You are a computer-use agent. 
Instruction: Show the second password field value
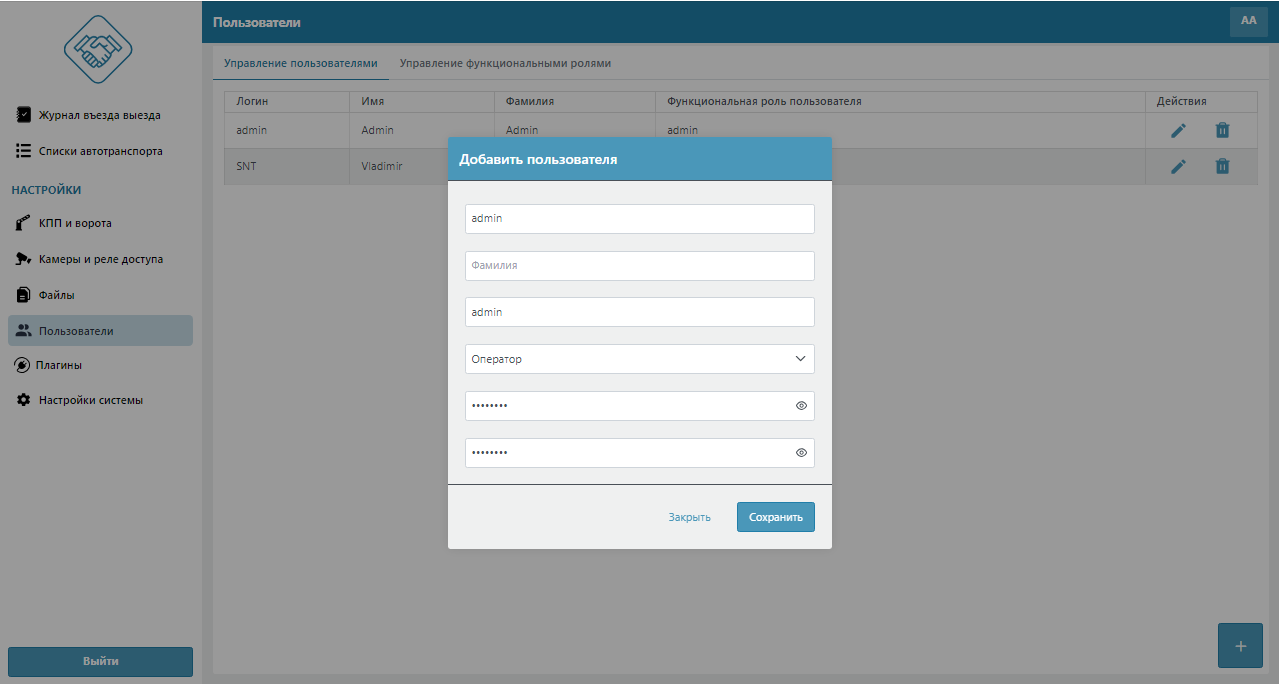pyautogui.click(x=801, y=453)
